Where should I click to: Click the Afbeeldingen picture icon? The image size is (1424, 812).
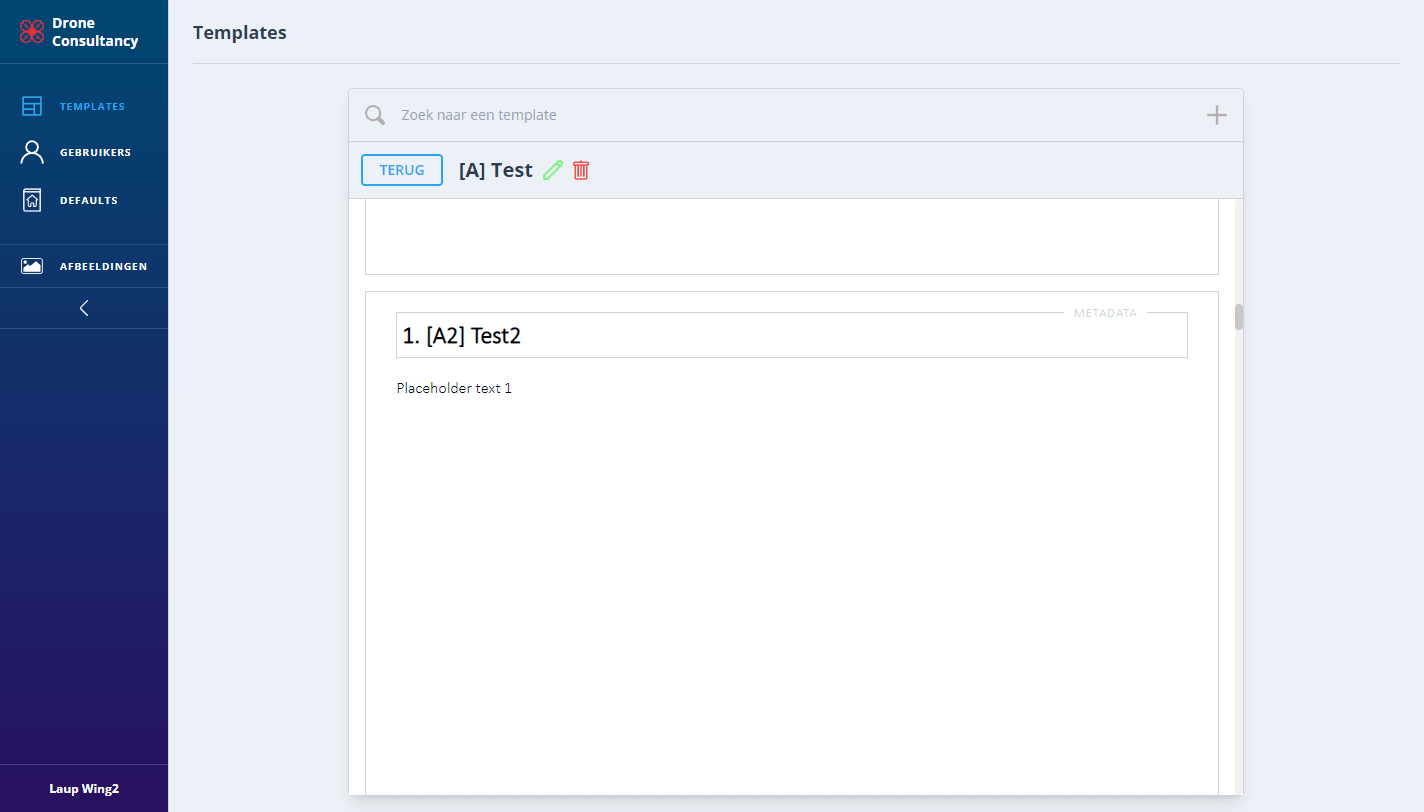(32, 266)
